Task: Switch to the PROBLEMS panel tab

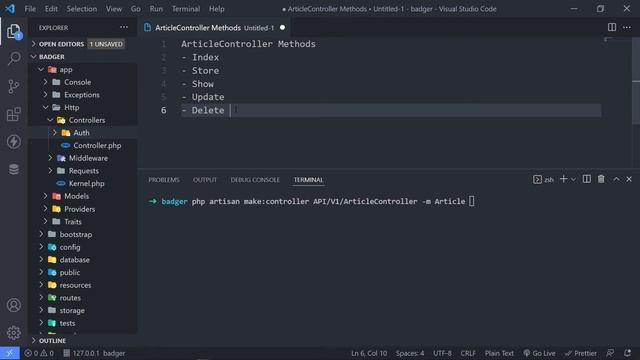Action: click(164, 180)
